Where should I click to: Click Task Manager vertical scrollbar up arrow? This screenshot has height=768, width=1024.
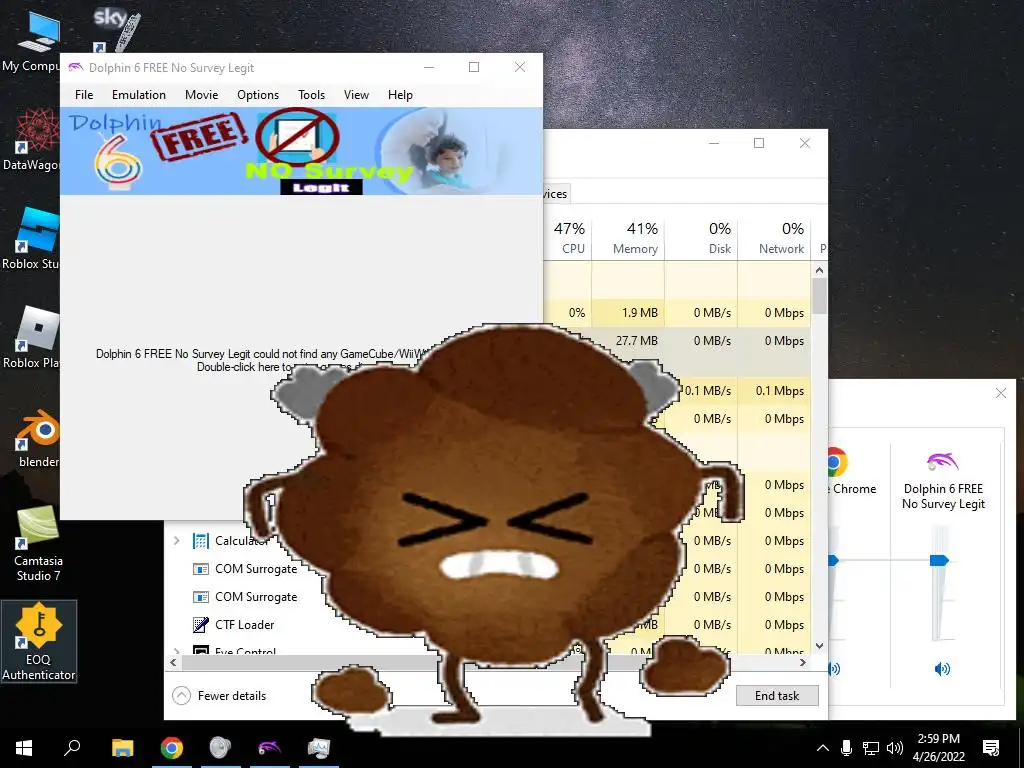(x=819, y=270)
